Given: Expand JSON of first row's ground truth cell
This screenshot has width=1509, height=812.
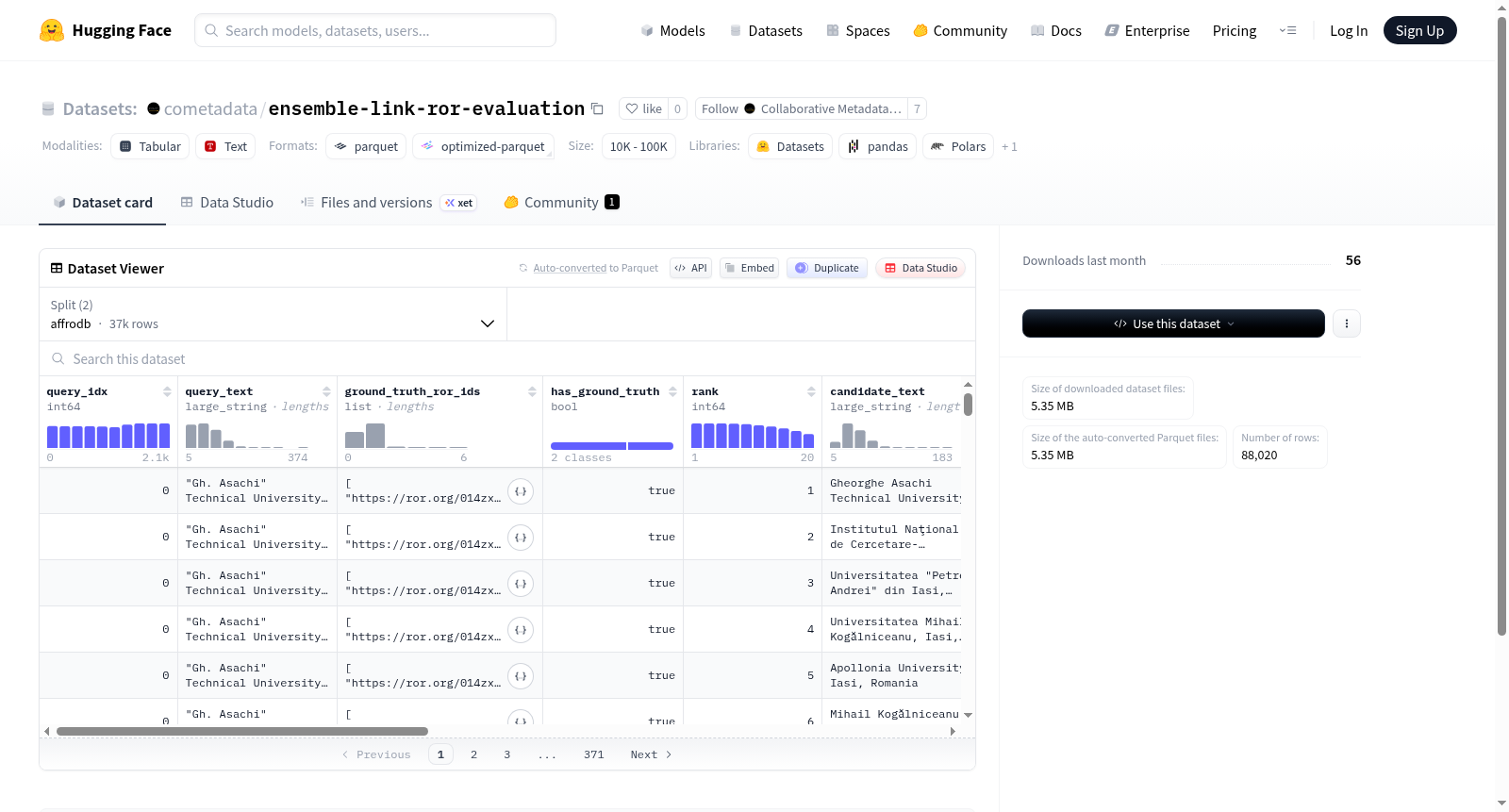Looking at the screenshot, I should pos(521,491).
